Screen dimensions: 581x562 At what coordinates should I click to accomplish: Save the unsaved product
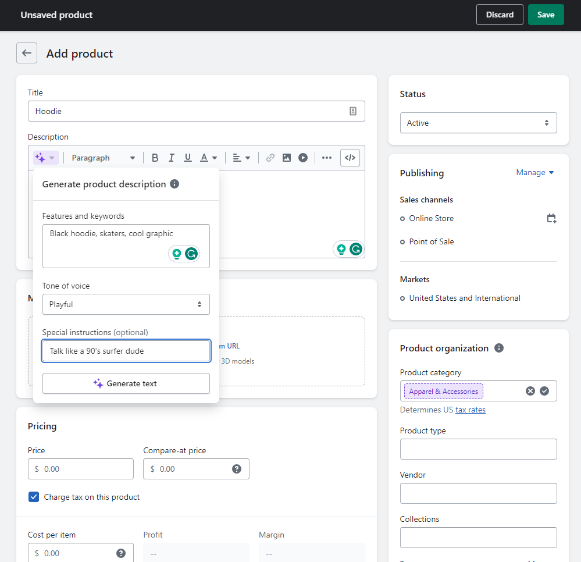coord(546,15)
